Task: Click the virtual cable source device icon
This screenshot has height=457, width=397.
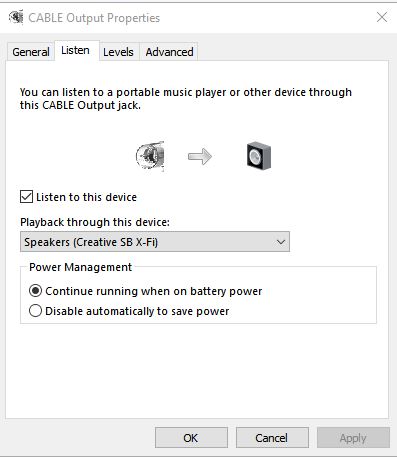Action: pos(150,156)
